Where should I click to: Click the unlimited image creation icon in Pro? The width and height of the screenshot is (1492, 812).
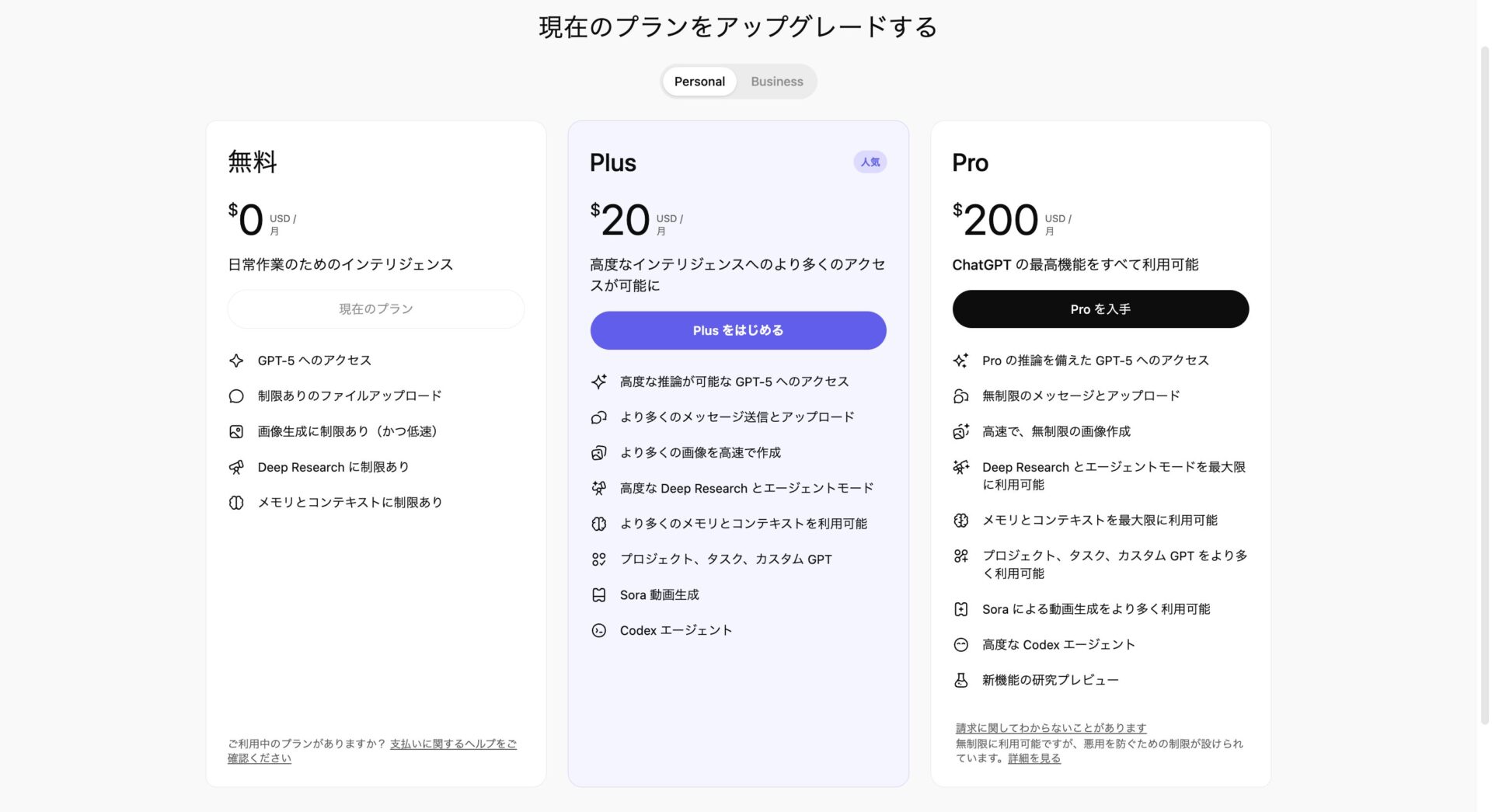pyautogui.click(x=961, y=431)
